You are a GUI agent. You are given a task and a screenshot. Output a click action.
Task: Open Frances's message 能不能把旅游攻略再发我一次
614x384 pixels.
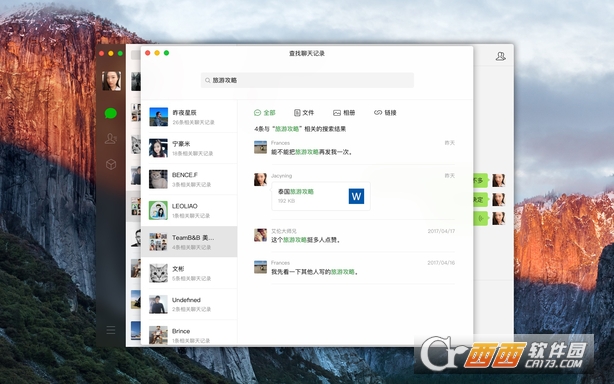(312, 152)
